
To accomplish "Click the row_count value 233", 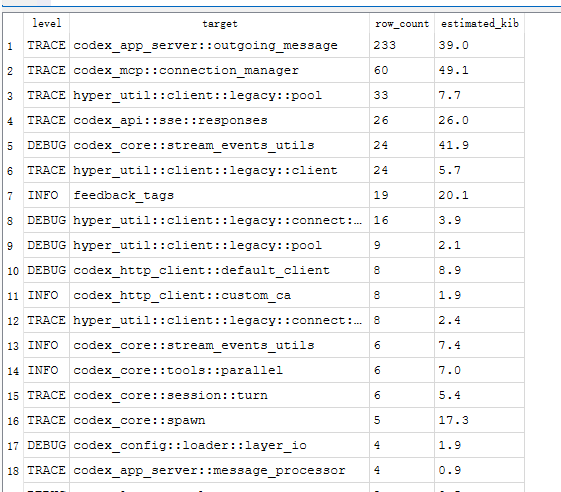I will (x=402, y=45).
